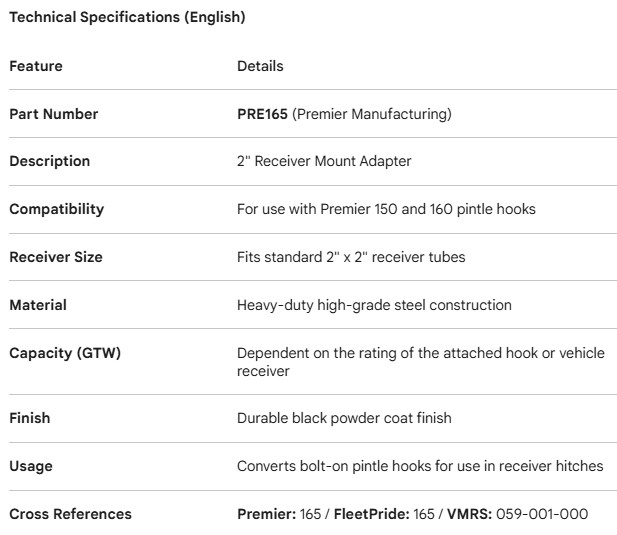Select the Details column header
The width and height of the screenshot is (617, 535).
coord(260,66)
